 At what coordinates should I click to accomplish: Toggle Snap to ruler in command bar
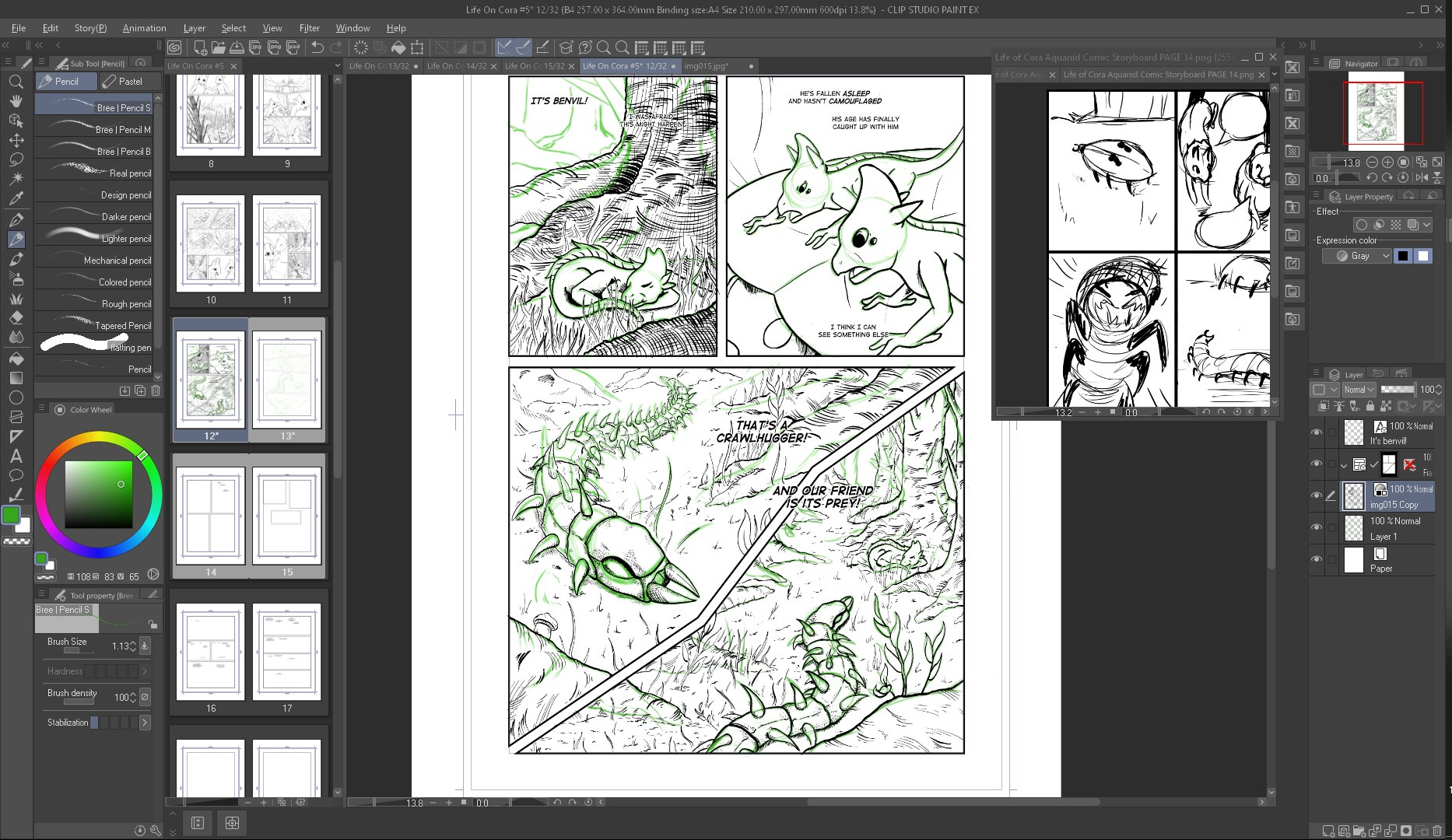click(x=504, y=47)
